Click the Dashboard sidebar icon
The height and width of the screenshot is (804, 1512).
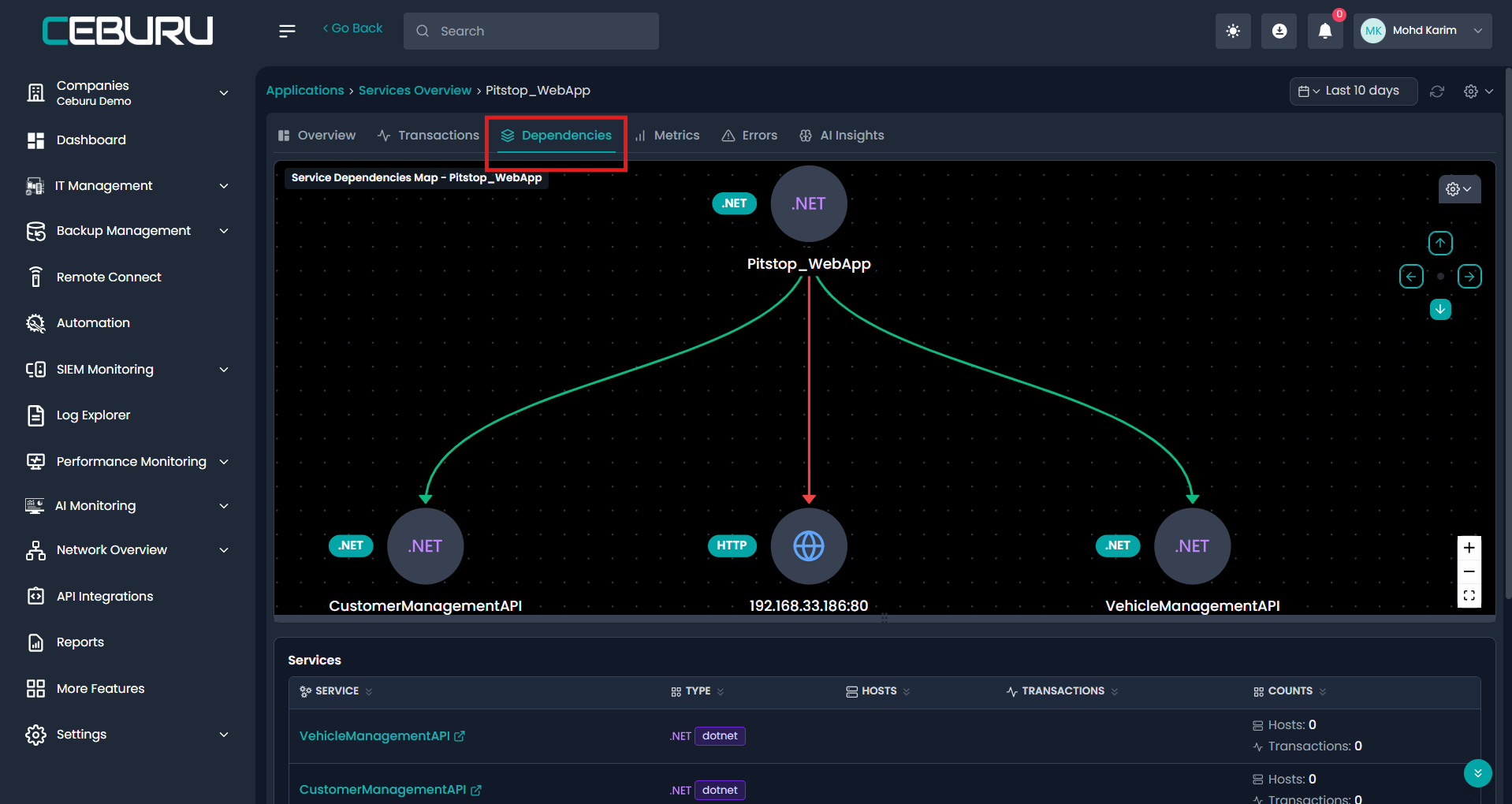pyautogui.click(x=35, y=140)
